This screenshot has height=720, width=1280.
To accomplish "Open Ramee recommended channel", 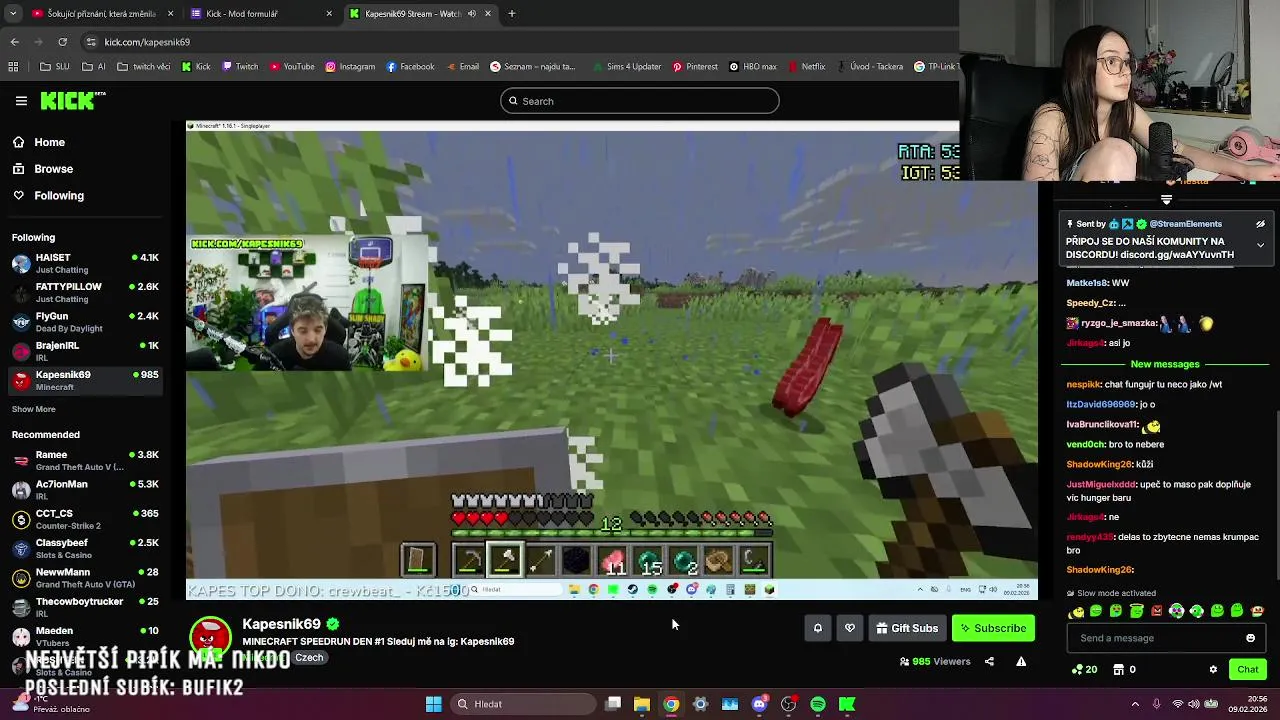I will click(x=86, y=461).
